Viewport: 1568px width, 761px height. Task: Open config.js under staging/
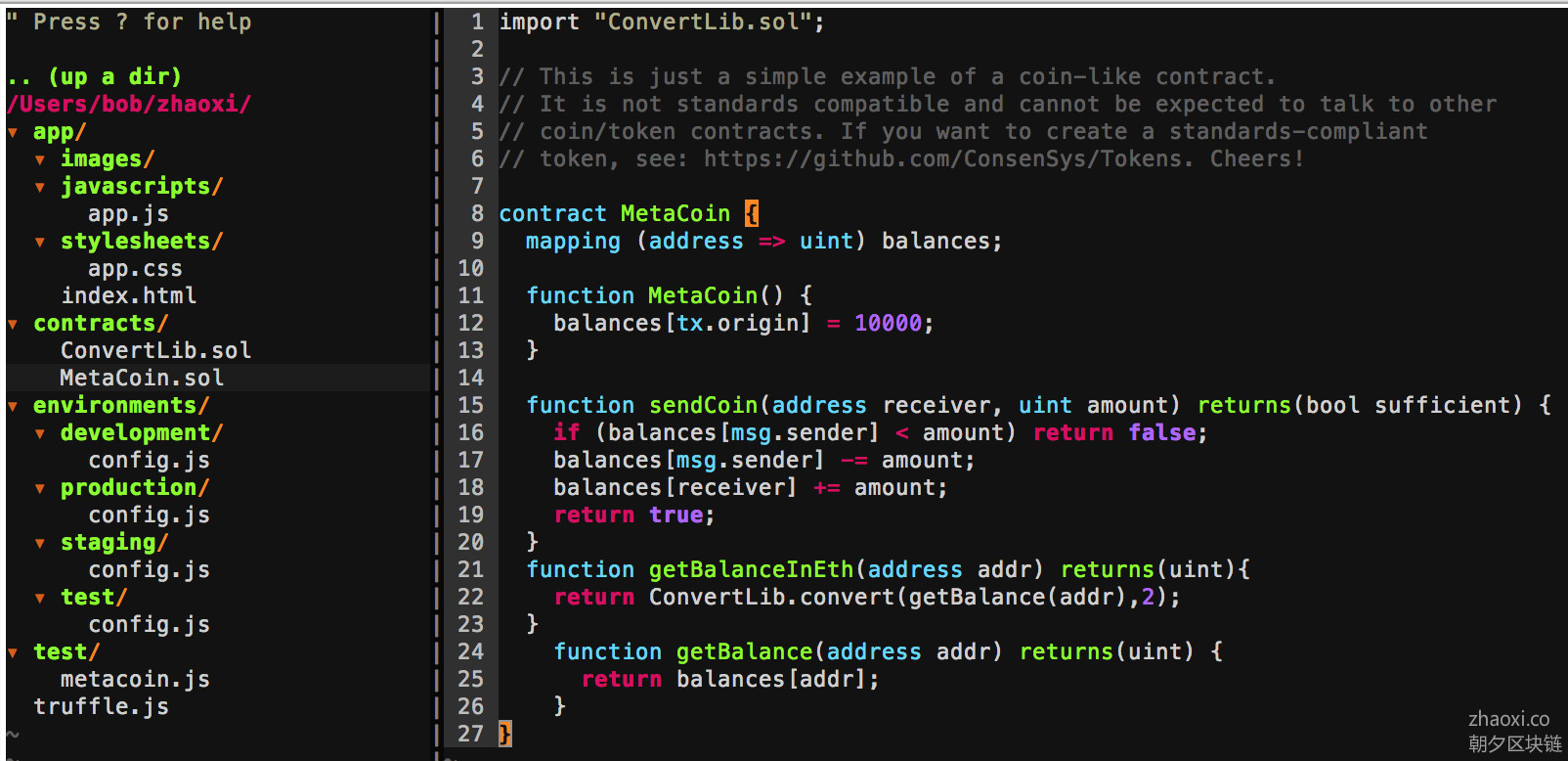point(149,569)
